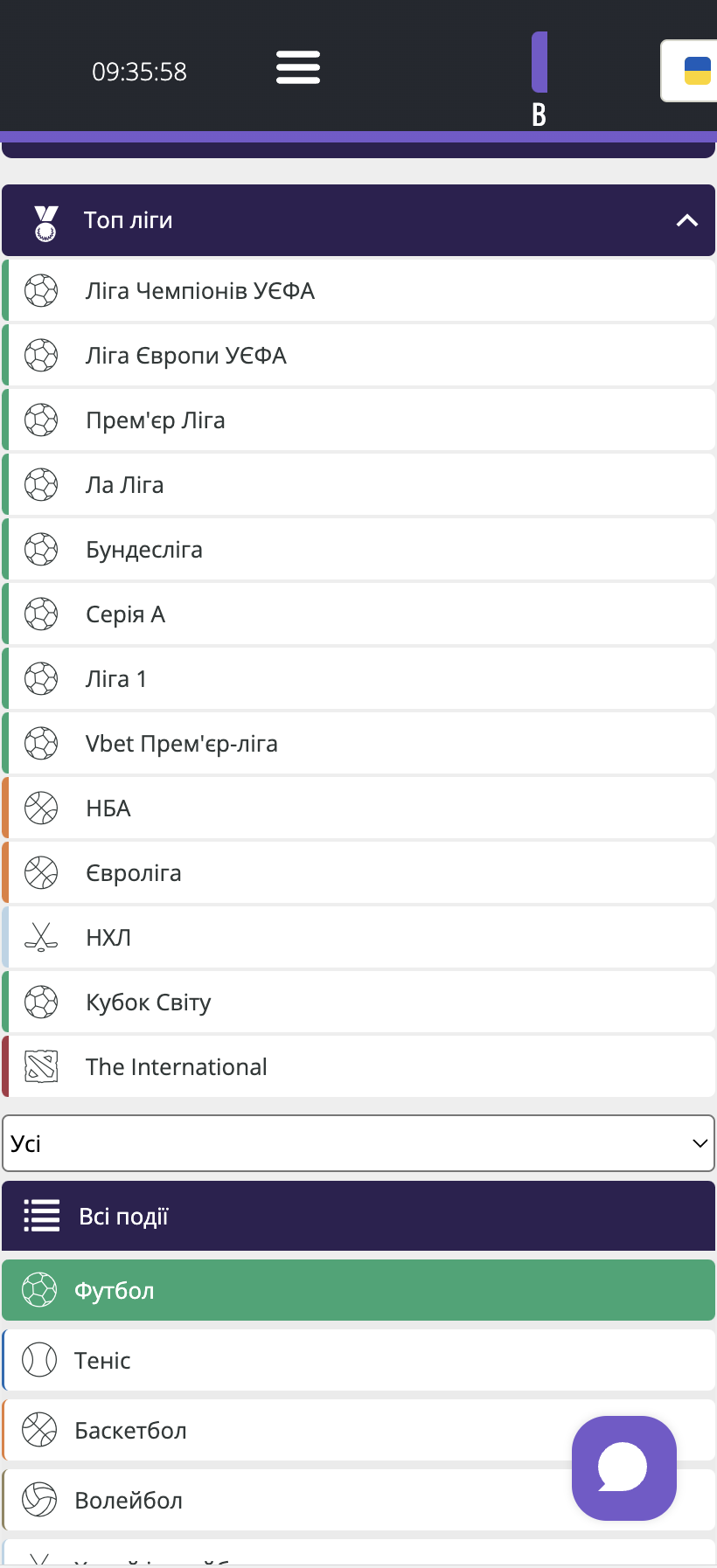Open the Усі filter dropdown
This screenshot has height=1568, width=717.
(358, 1143)
